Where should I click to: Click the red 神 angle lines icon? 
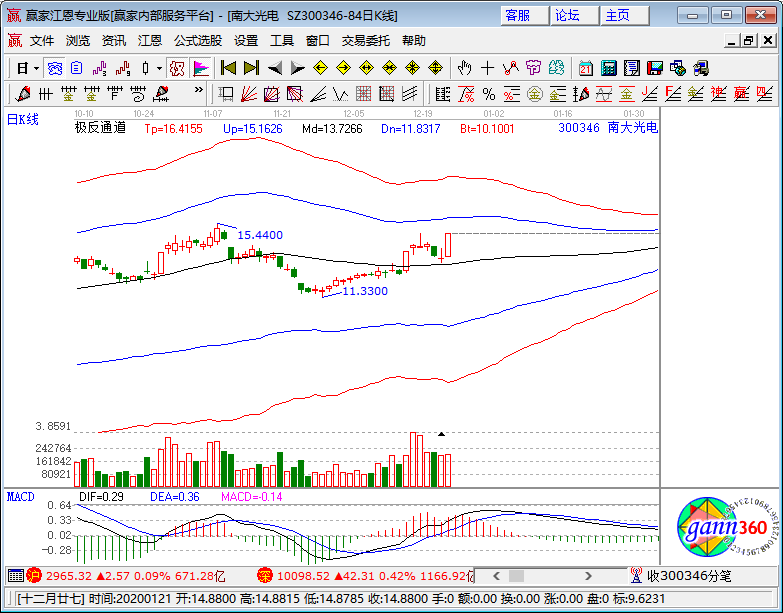click(718, 94)
